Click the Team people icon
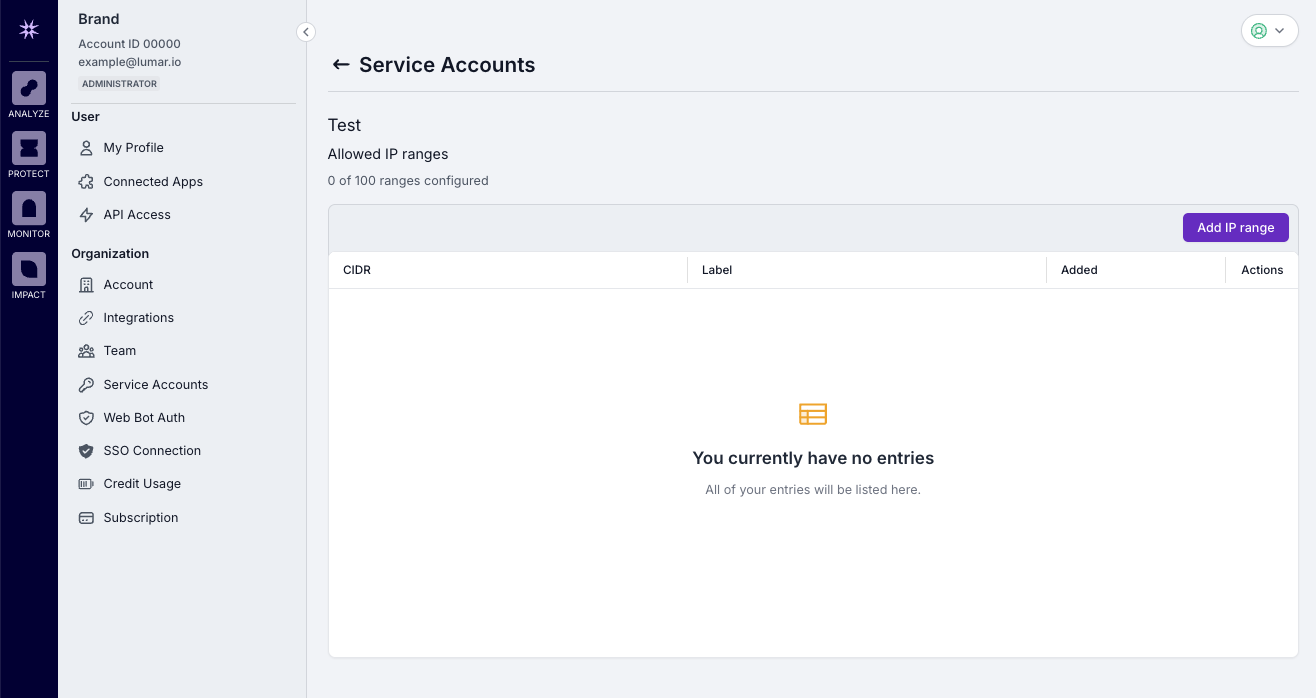The width and height of the screenshot is (1316, 698). [x=86, y=351]
